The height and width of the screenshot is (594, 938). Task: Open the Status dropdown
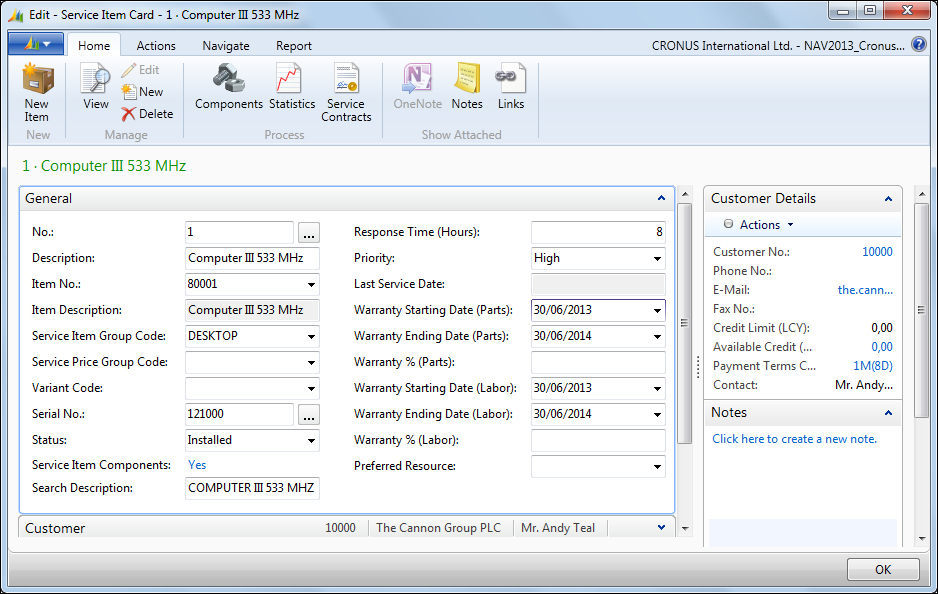click(x=311, y=441)
